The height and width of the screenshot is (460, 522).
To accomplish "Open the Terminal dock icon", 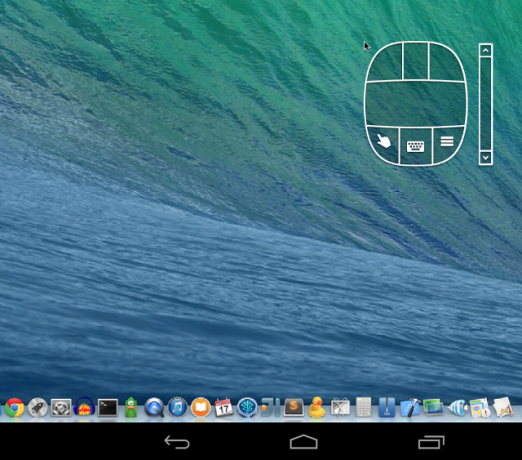I will click(x=107, y=407).
